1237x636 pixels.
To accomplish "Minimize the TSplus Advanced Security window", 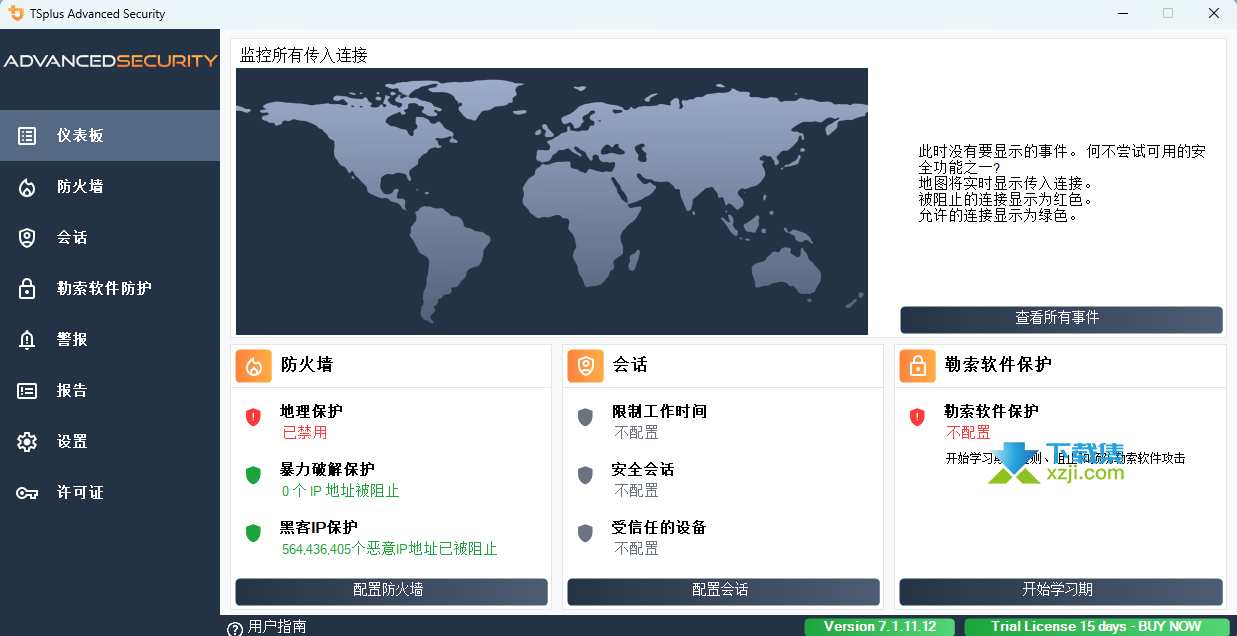I will coord(1121,14).
